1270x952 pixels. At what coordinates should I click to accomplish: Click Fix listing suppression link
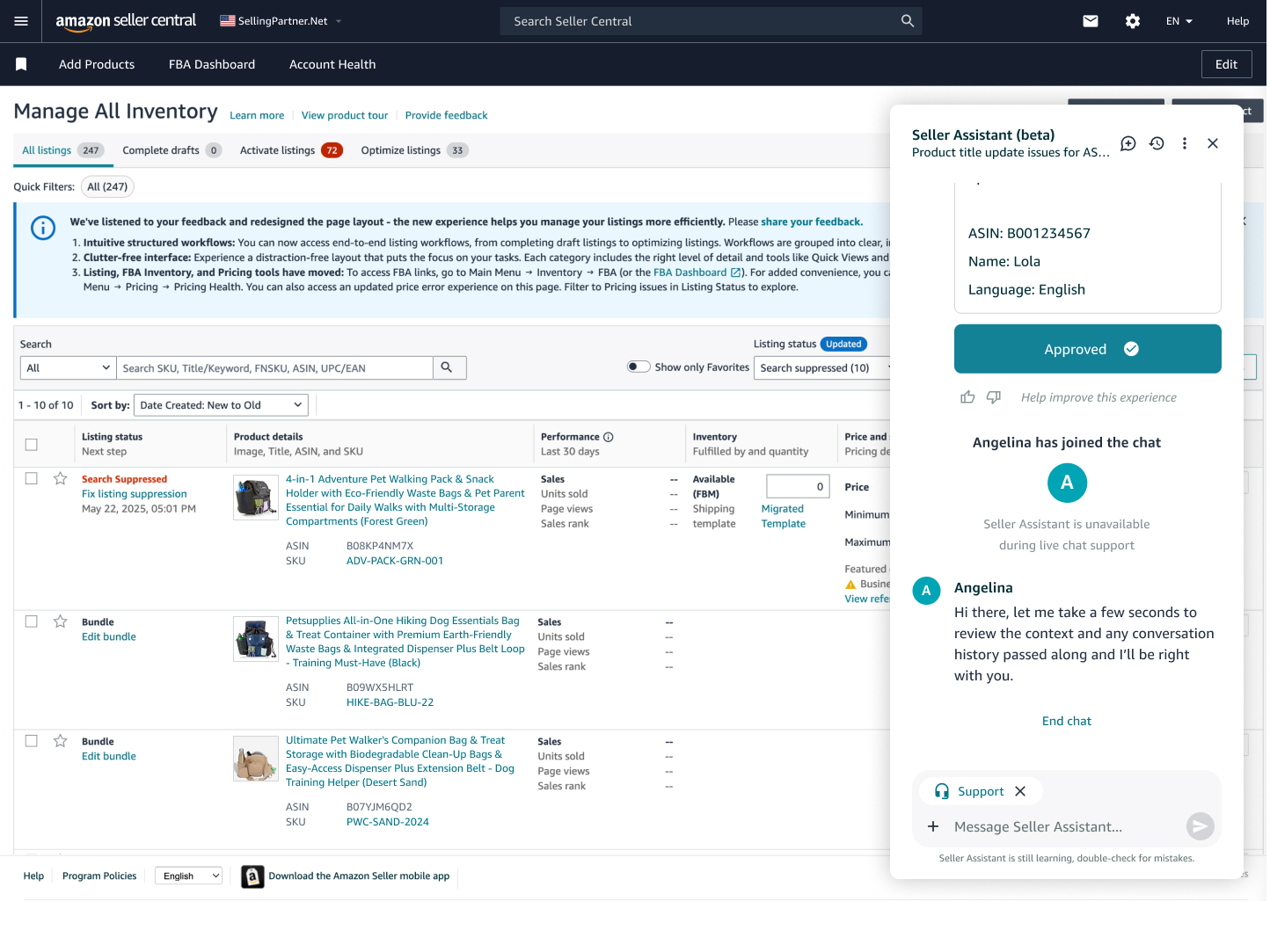point(134,494)
